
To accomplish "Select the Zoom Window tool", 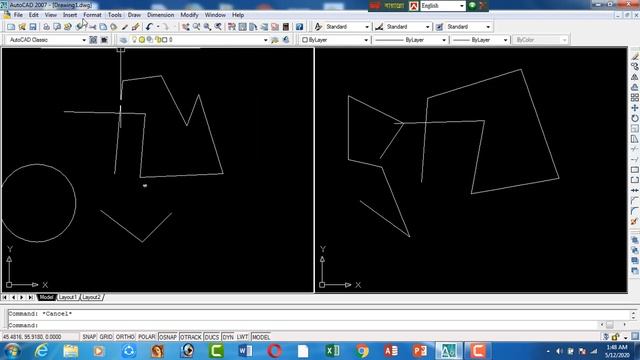I will click(x=207, y=27).
